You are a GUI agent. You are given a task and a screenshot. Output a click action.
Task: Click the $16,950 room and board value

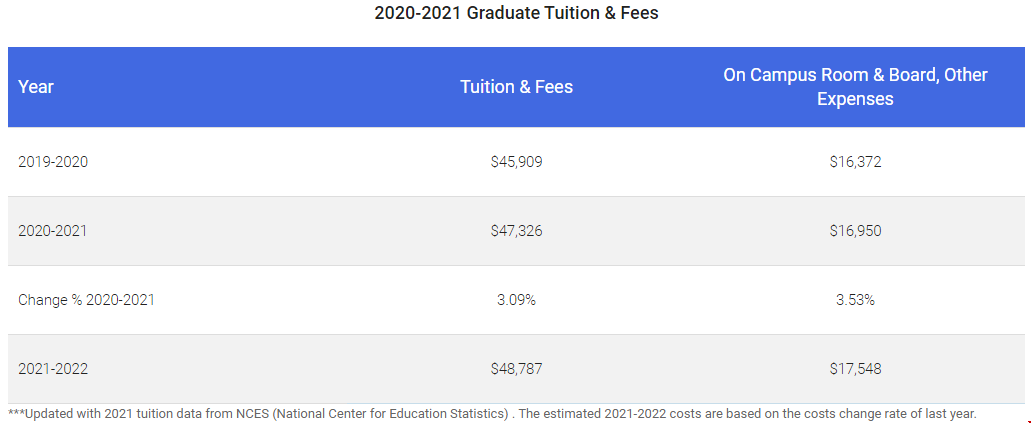[855, 231]
